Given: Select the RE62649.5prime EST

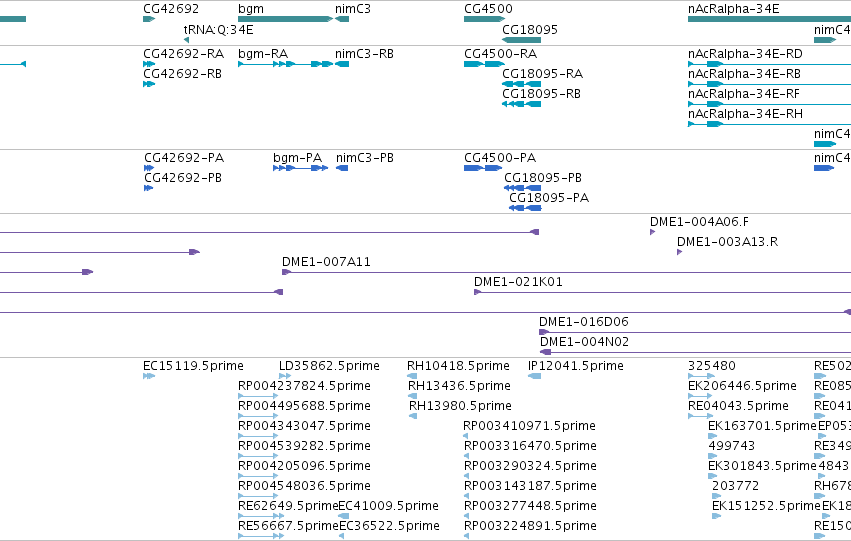Looking at the screenshot, I should tap(261, 517).
